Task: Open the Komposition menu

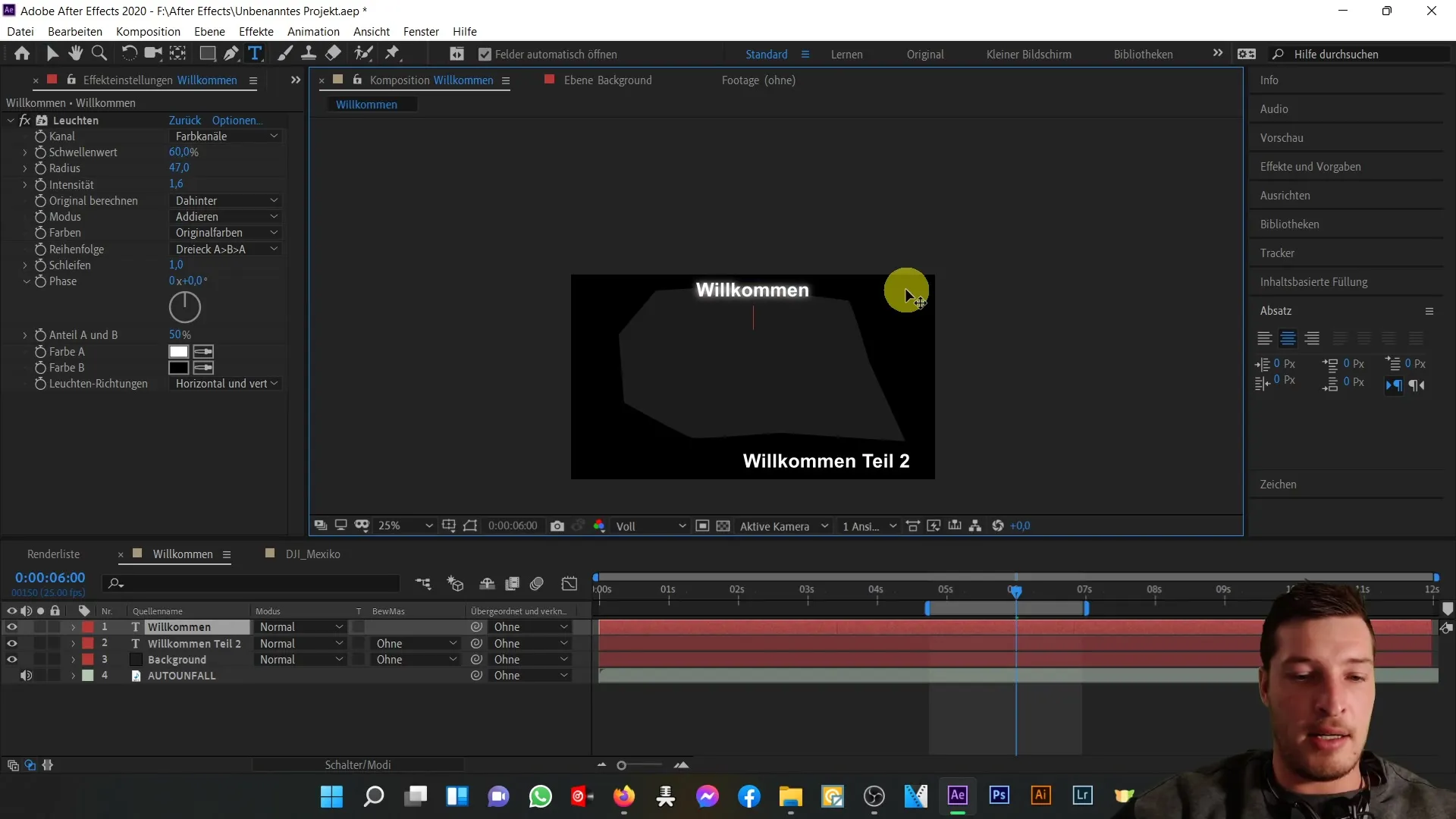Action: point(148,31)
